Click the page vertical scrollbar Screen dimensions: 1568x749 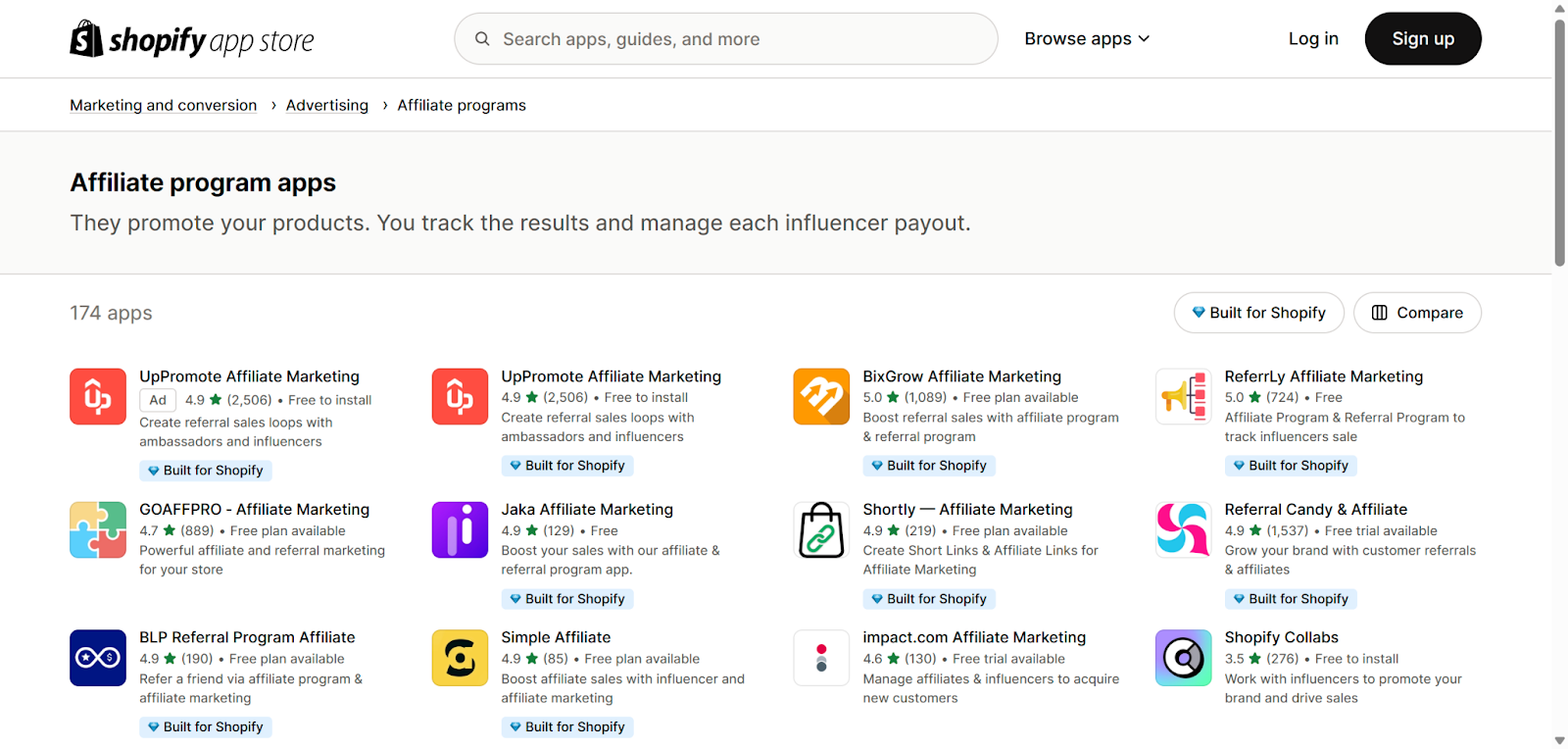pyautogui.click(x=1559, y=142)
